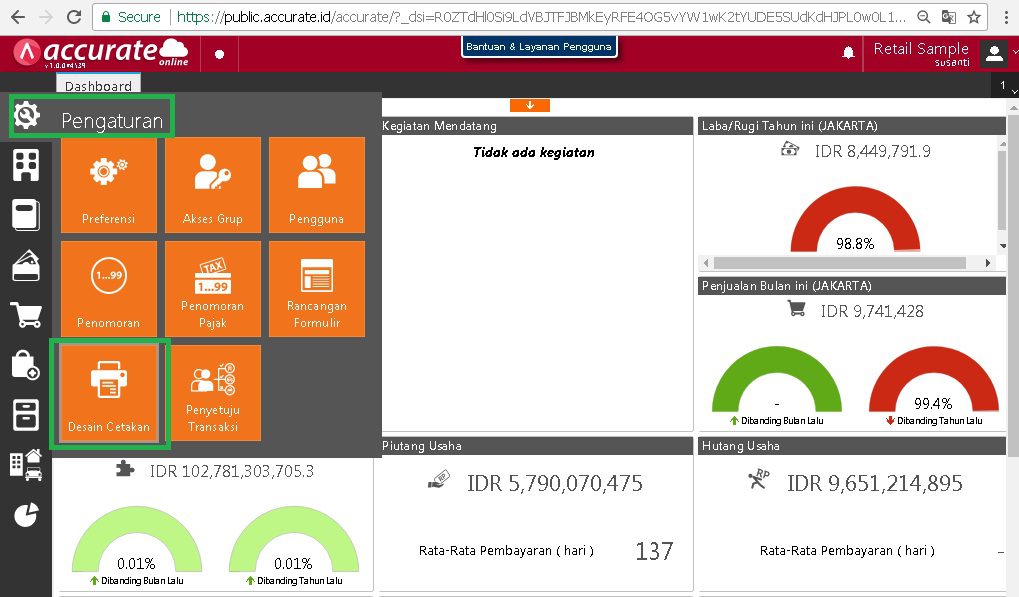The image size is (1019, 597).
Task: Select the shopping cart module in sidebar
Action: click(x=26, y=315)
